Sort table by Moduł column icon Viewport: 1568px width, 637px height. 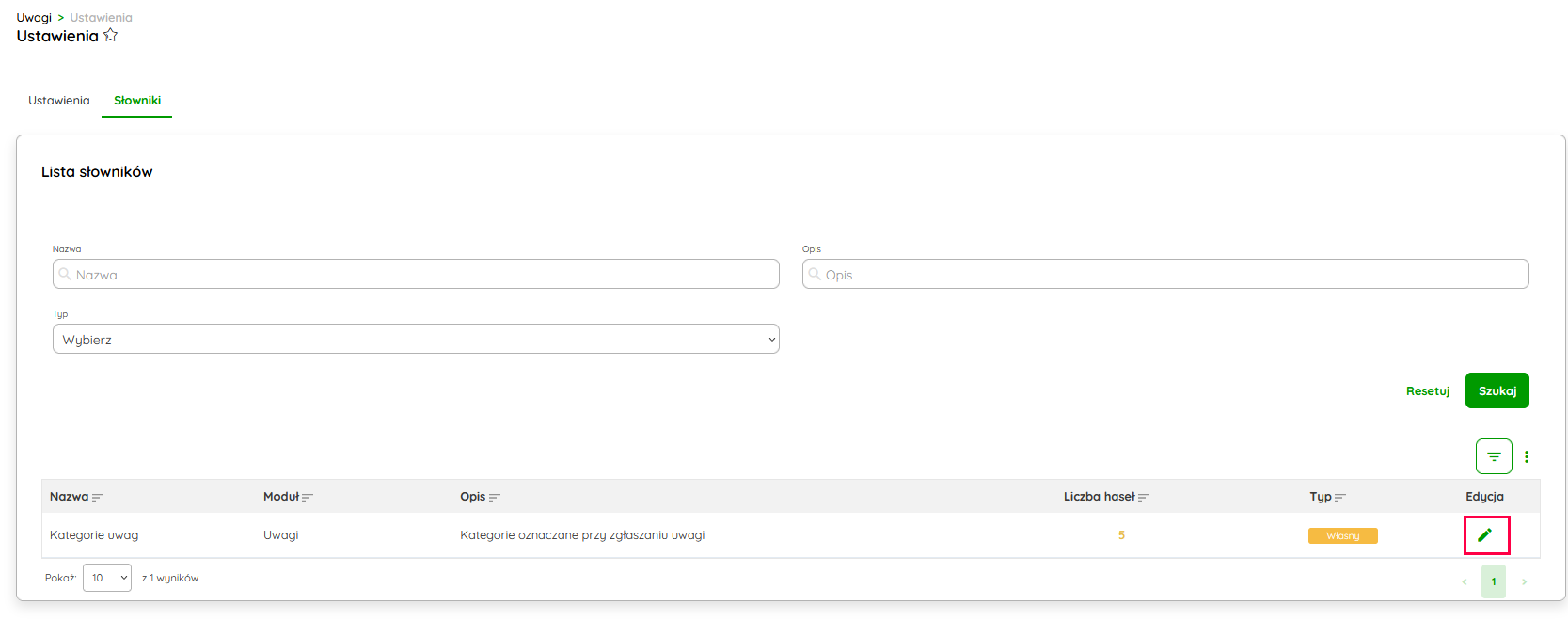(x=308, y=498)
